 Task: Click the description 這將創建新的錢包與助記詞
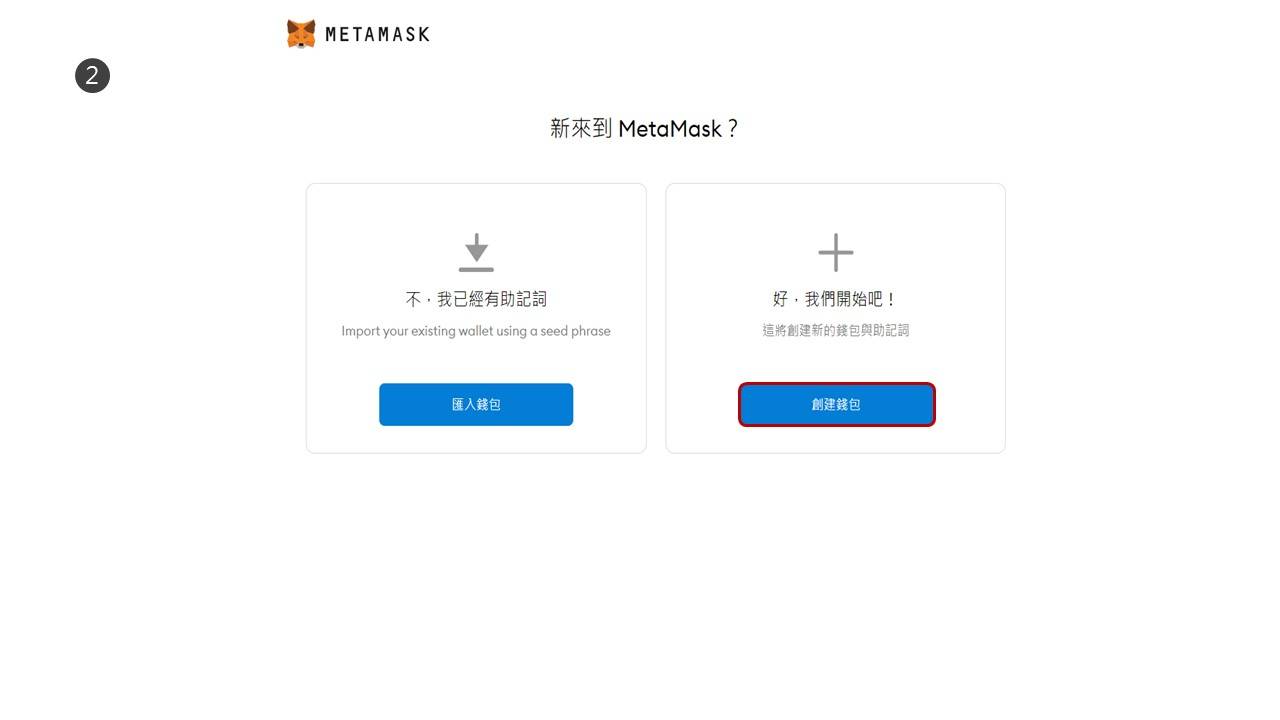click(836, 330)
